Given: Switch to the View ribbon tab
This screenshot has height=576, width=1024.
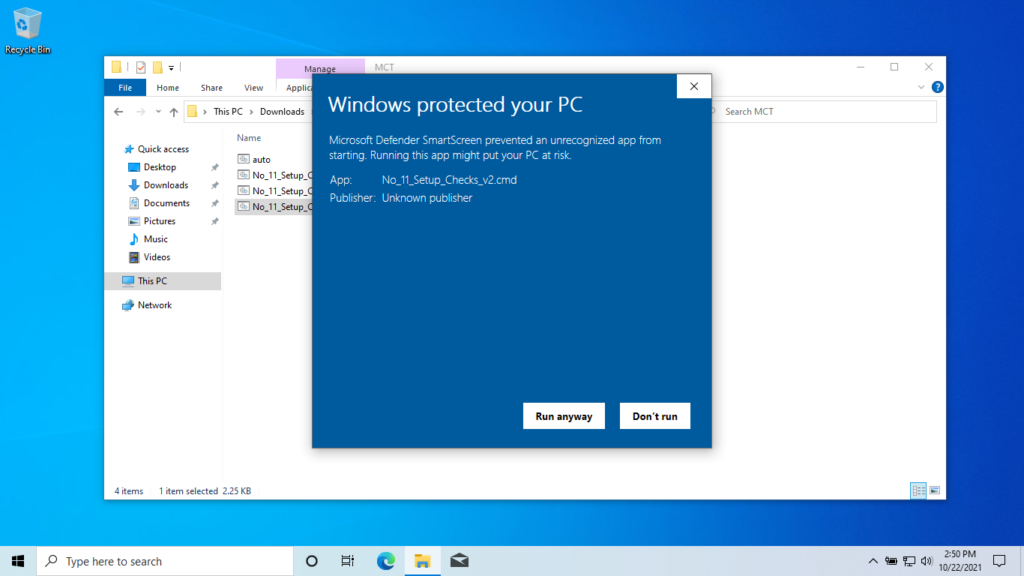Looking at the screenshot, I should [x=254, y=87].
